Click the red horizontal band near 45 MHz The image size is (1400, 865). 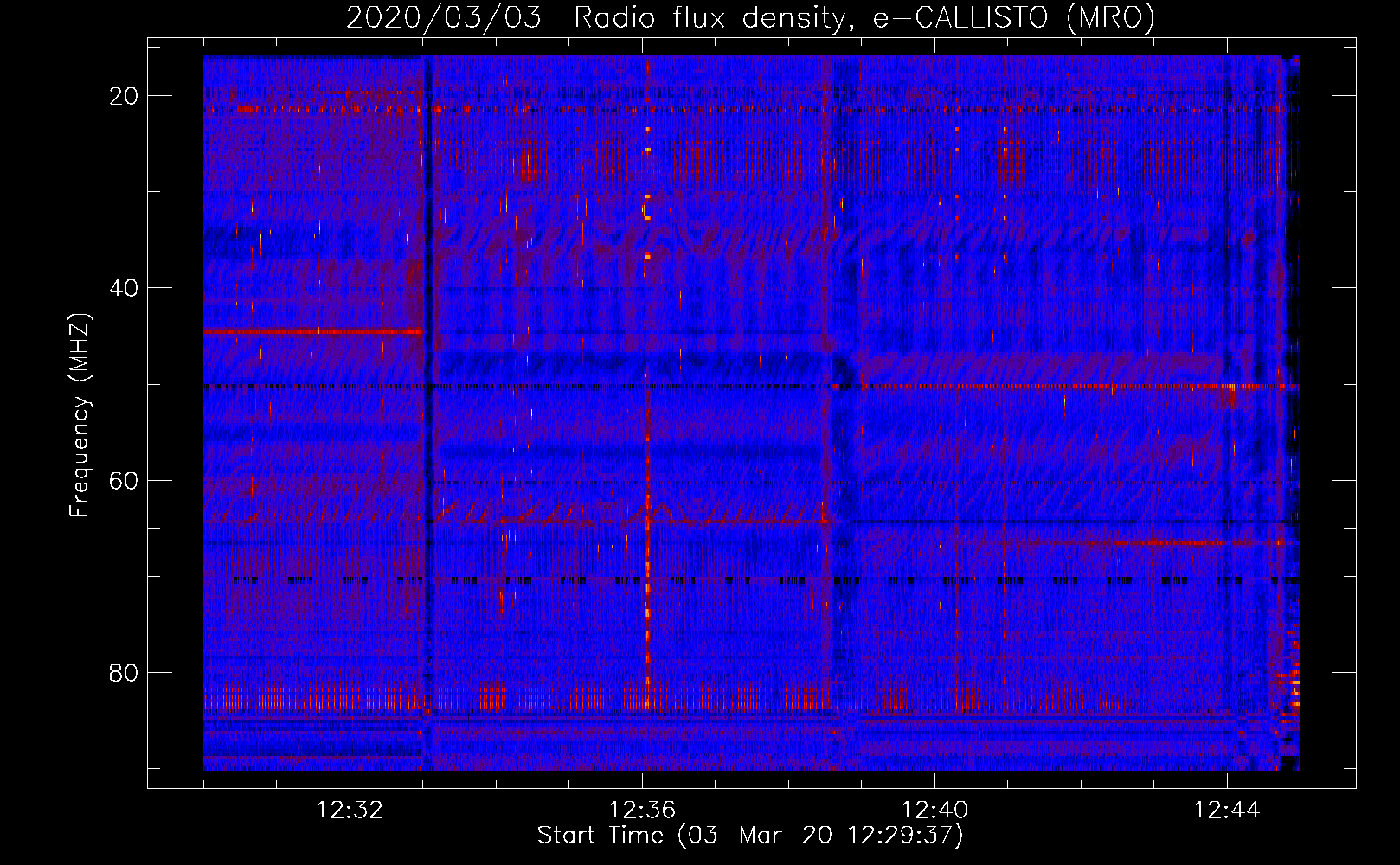click(x=313, y=331)
